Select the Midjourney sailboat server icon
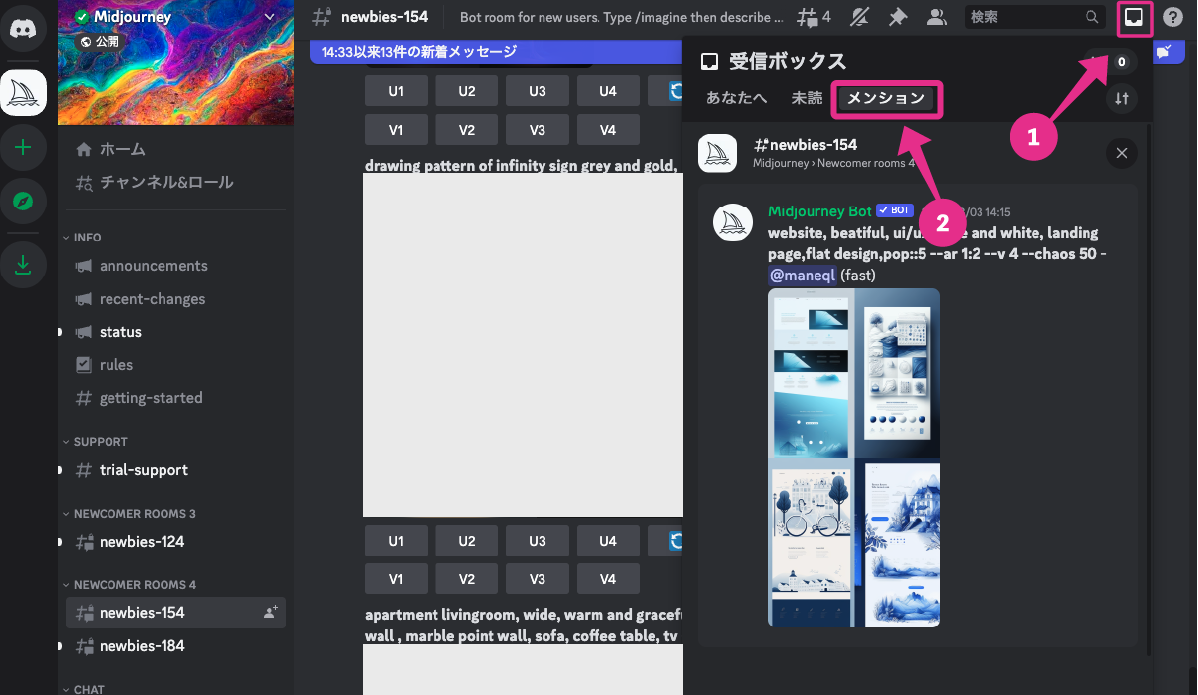1198x695 pixels. [23, 92]
